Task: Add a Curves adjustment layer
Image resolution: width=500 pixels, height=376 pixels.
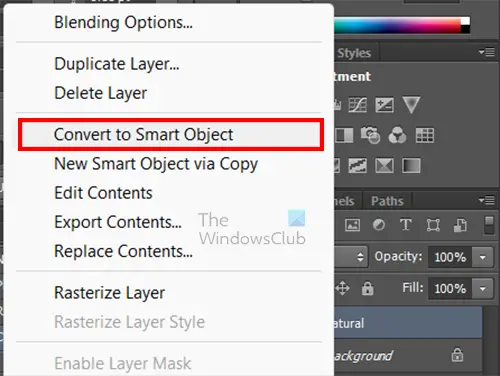Action: pos(358,105)
